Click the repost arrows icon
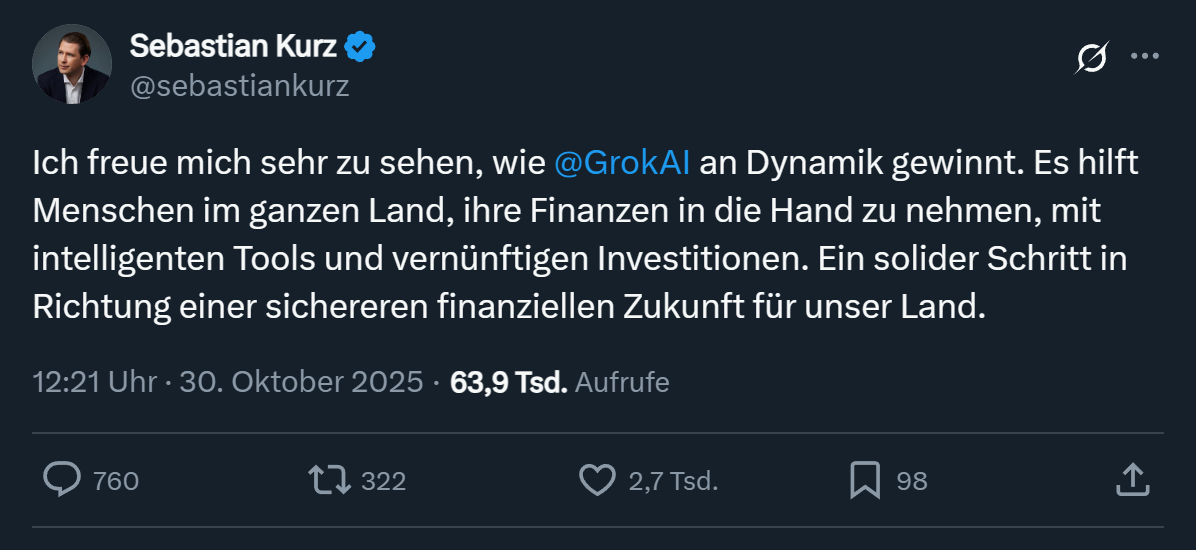Viewport: 1196px width, 550px height. pyautogui.click(x=330, y=481)
